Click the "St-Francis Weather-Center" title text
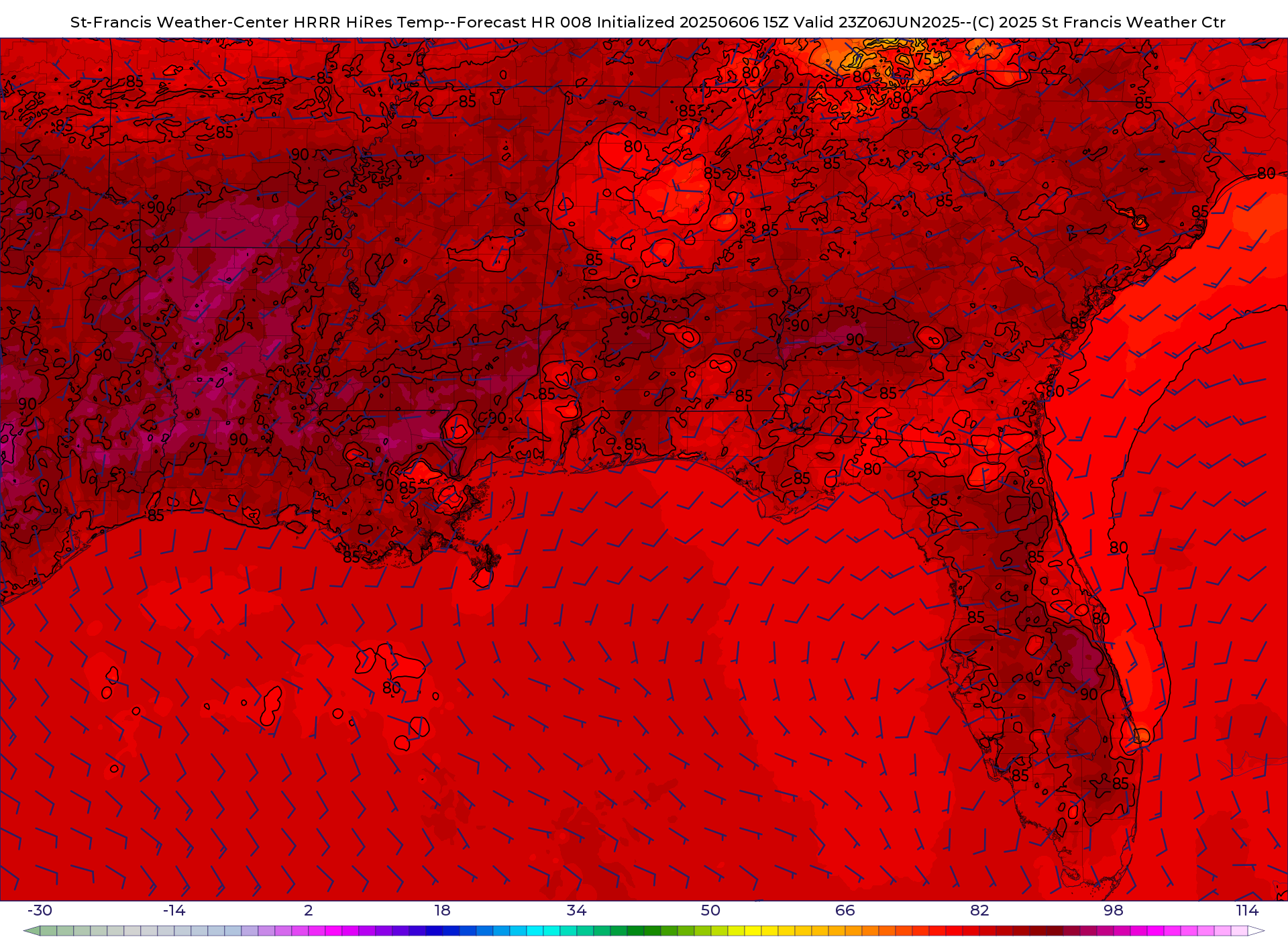1288x939 pixels. tap(180, 22)
